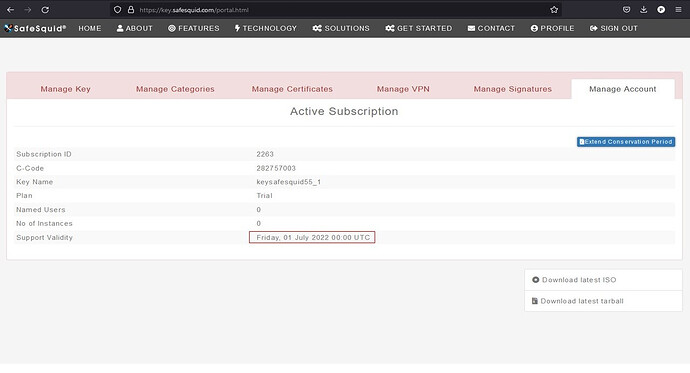690x373 pixels.
Task: Click the Named Users label
Action: pos(40,209)
